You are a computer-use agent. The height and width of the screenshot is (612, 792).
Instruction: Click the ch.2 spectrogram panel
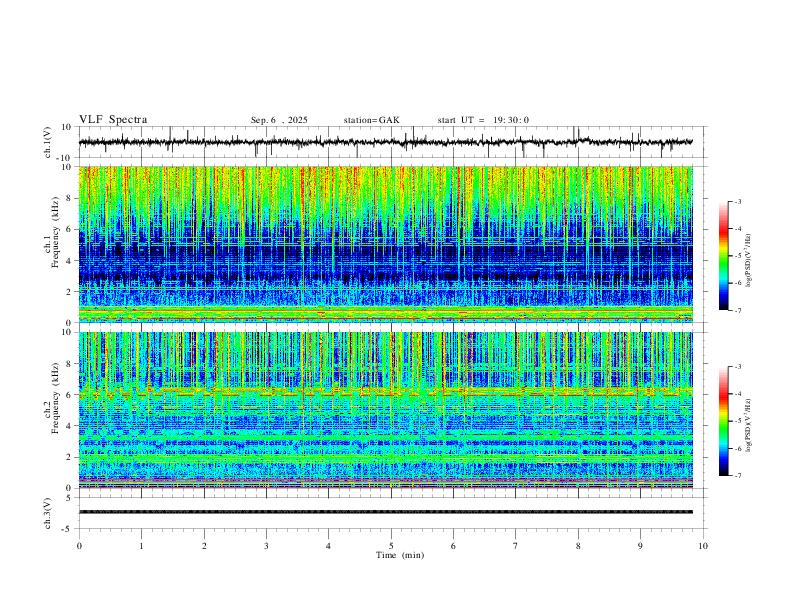[x=386, y=410]
